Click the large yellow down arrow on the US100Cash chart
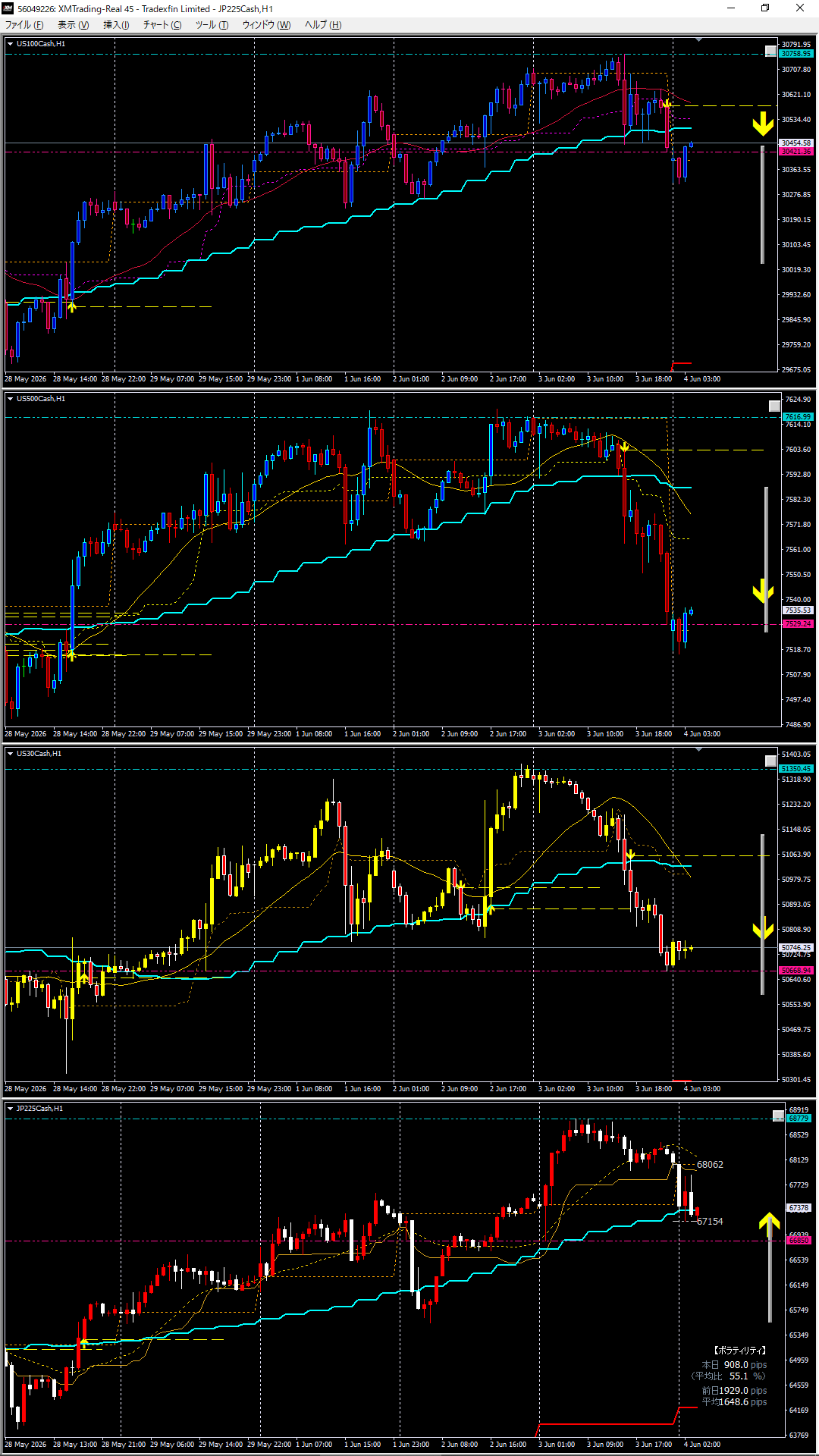Screen dimensions: 819x1456 pos(763,124)
